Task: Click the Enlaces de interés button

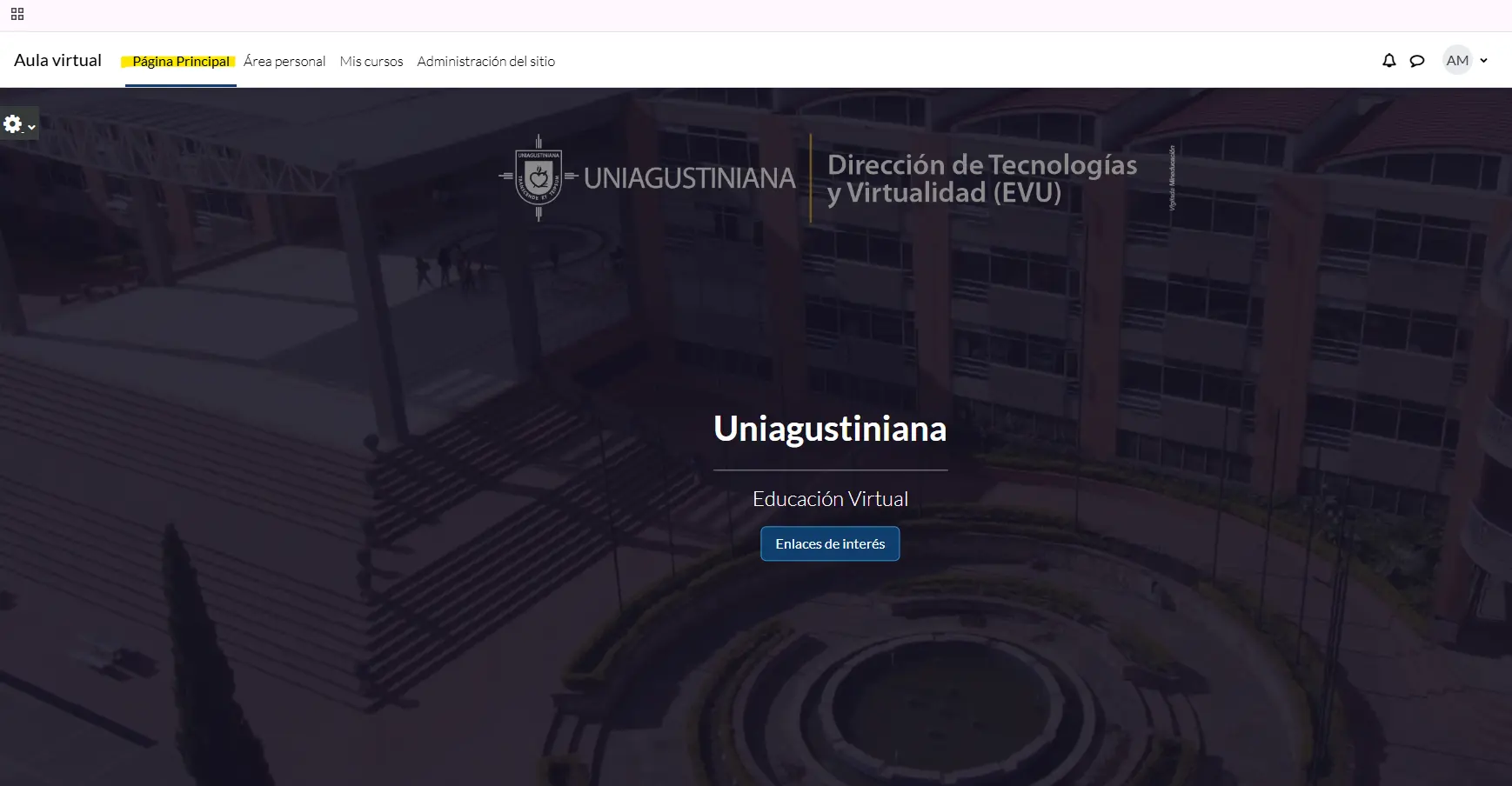Action: click(x=830, y=543)
